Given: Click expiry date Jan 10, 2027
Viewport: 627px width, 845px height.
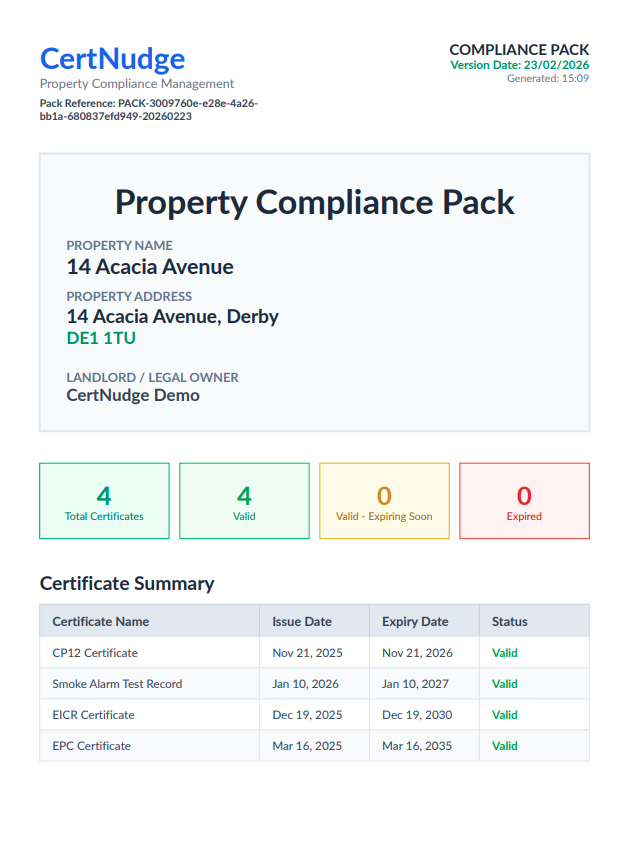Looking at the screenshot, I should [415, 684].
